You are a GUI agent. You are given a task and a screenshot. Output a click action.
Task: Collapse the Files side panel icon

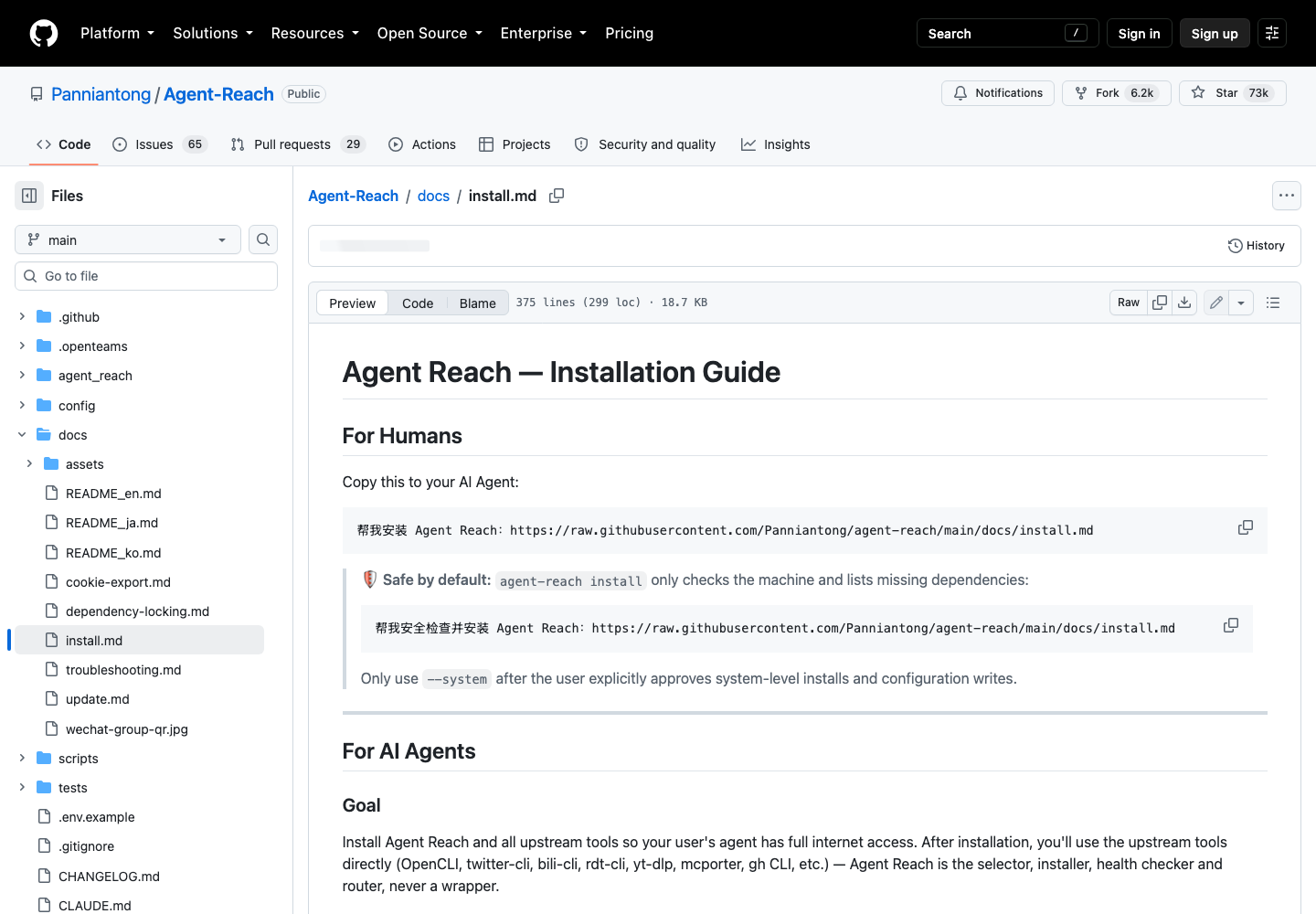(x=29, y=196)
